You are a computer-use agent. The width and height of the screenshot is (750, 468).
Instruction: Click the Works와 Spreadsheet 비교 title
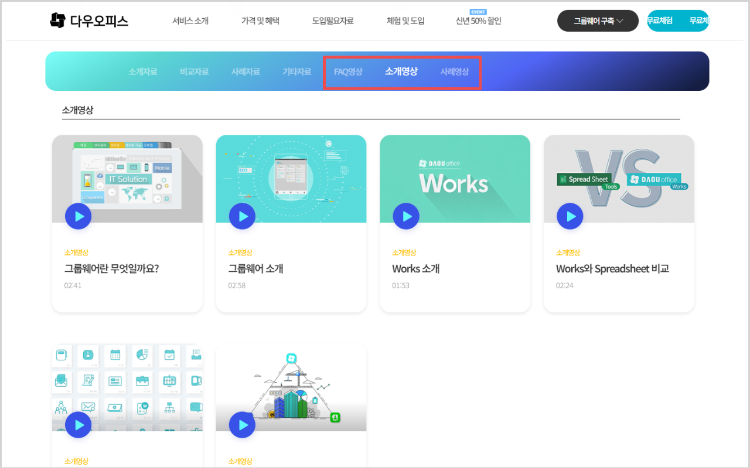click(x=612, y=269)
